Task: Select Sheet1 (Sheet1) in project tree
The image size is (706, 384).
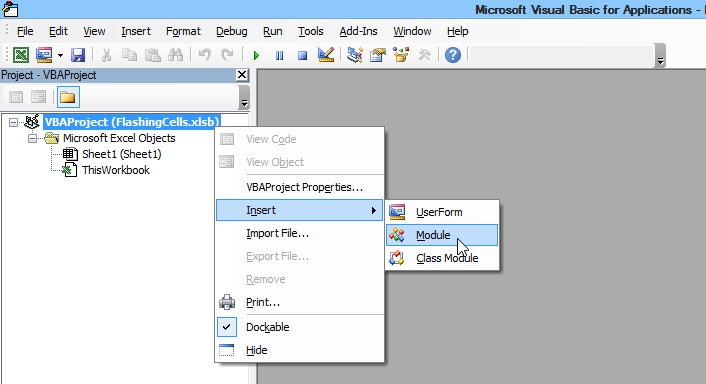Action: coord(122,154)
